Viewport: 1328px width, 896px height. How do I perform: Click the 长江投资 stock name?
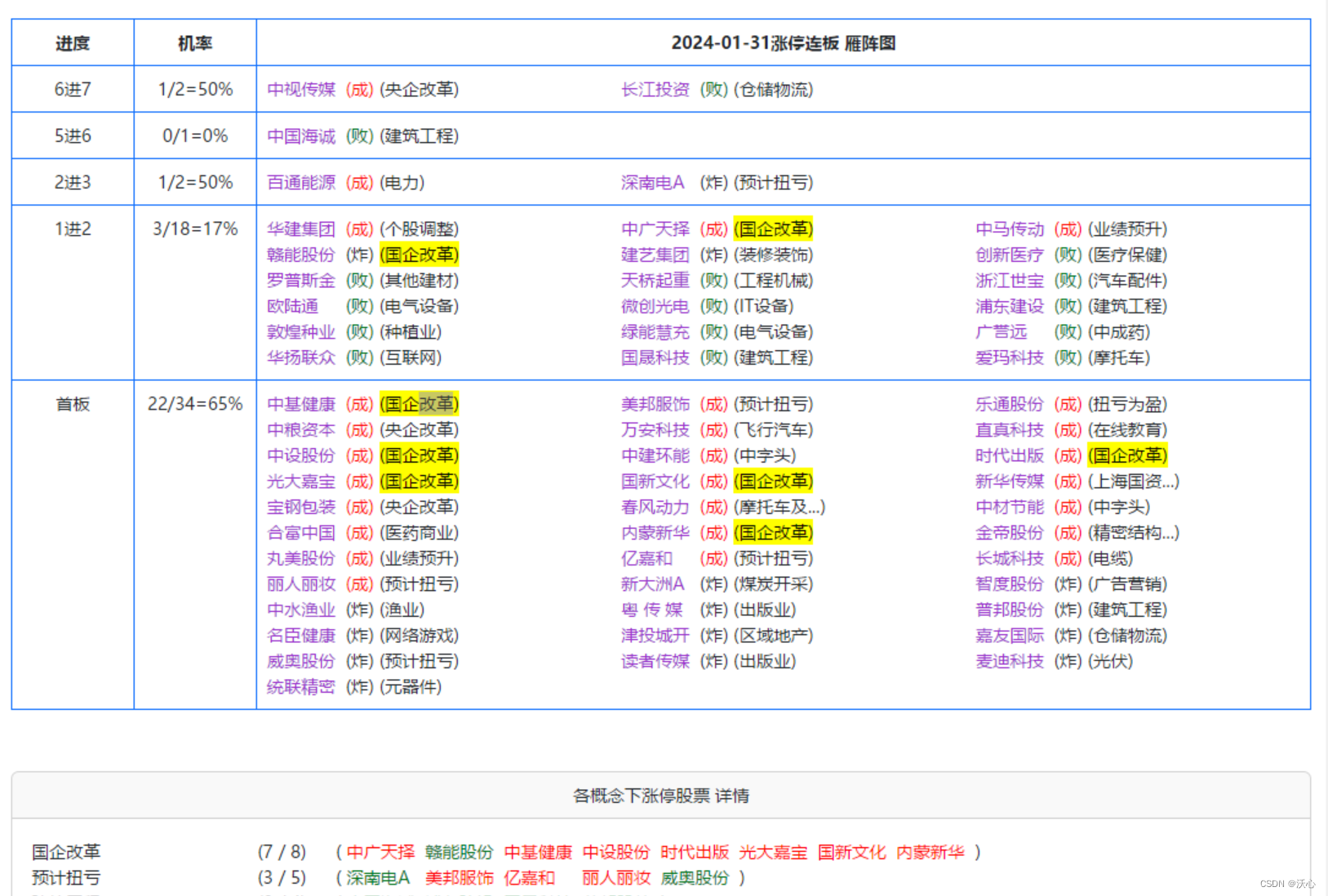click(655, 90)
